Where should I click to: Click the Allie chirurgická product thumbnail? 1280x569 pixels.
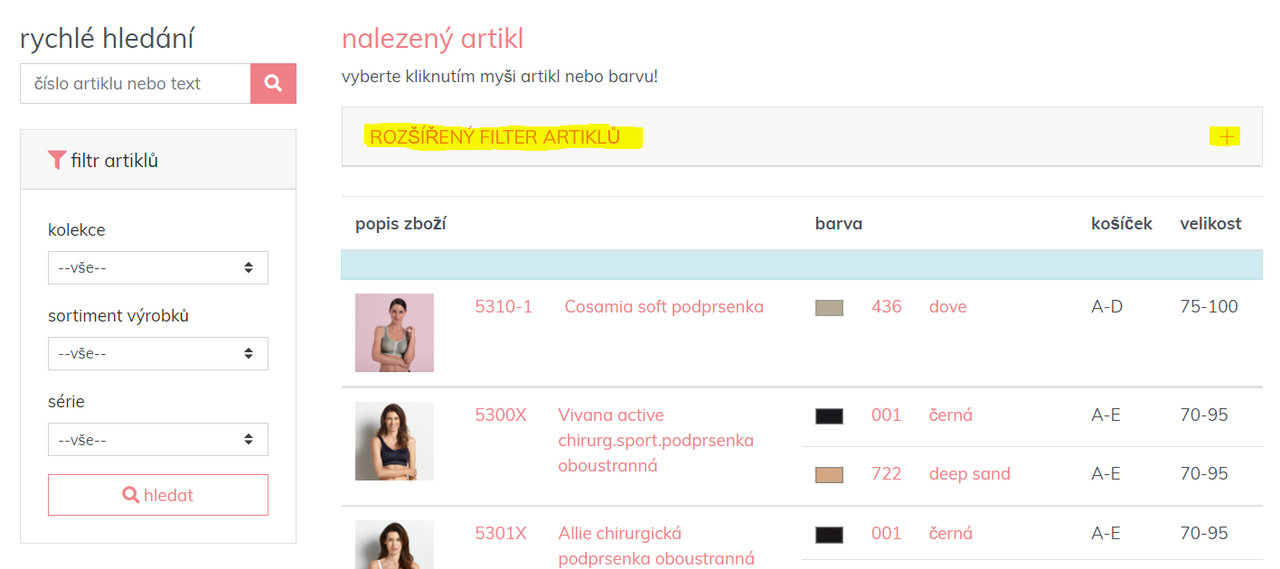click(x=394, y=544)
